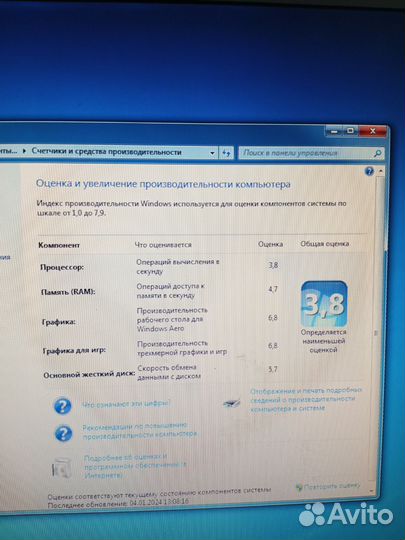This screenshot has width=405, height=540.
Task: Click the 3,8 overall score badge
Action: coord(324,304)
